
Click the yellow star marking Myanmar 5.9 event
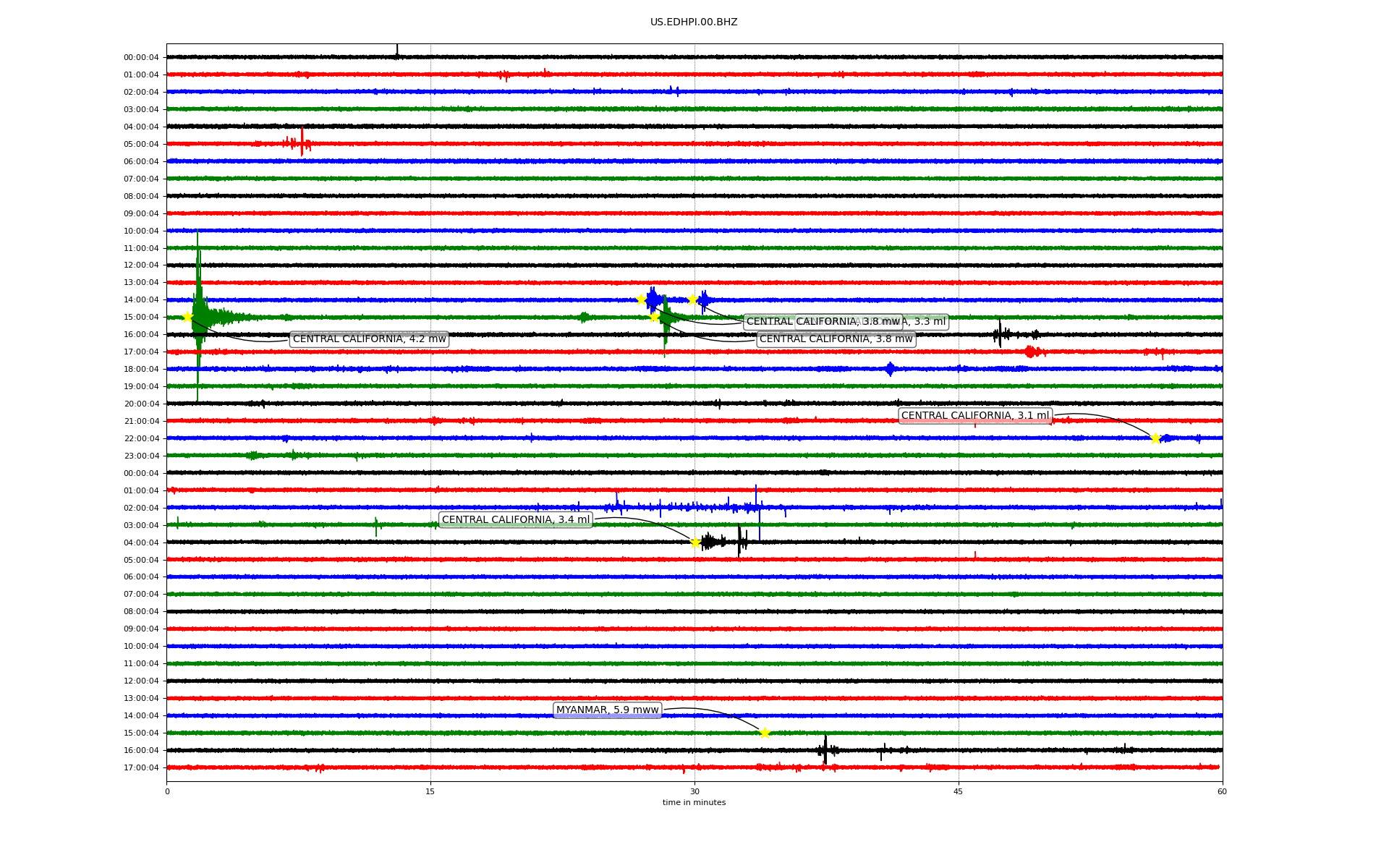765,733
